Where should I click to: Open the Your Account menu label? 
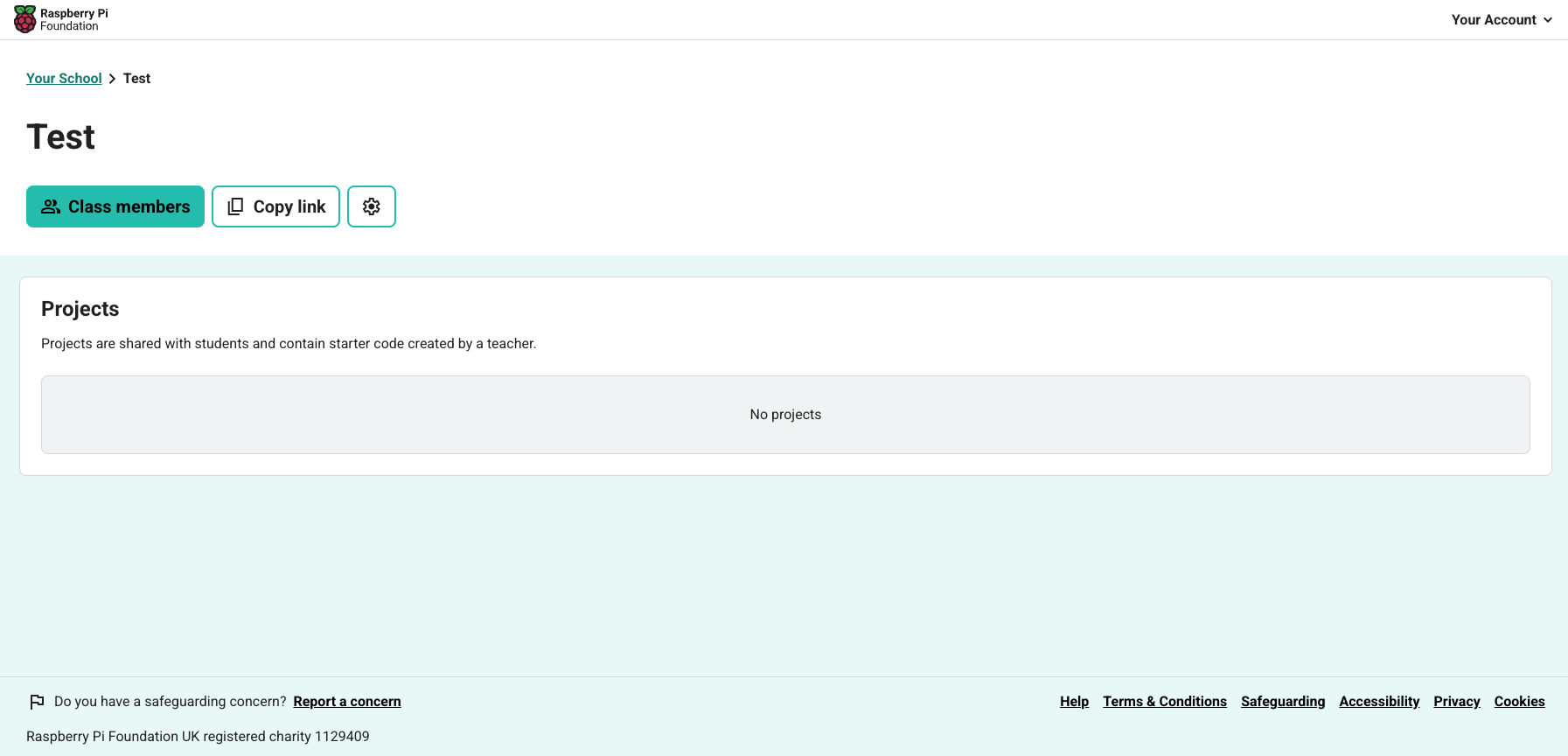pos(1493,20)
